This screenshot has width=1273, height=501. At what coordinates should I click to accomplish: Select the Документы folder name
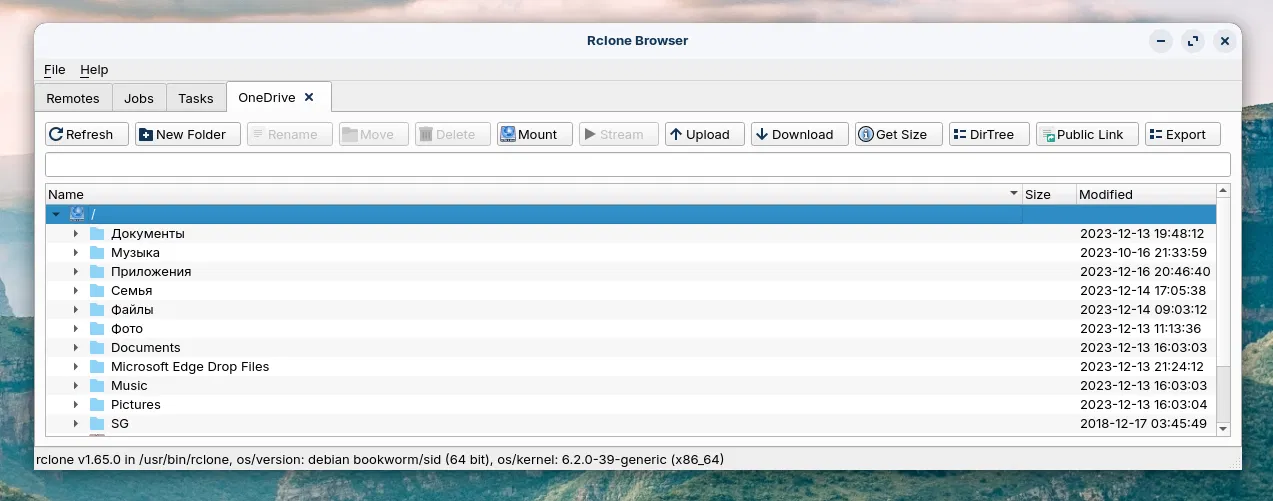148,233
